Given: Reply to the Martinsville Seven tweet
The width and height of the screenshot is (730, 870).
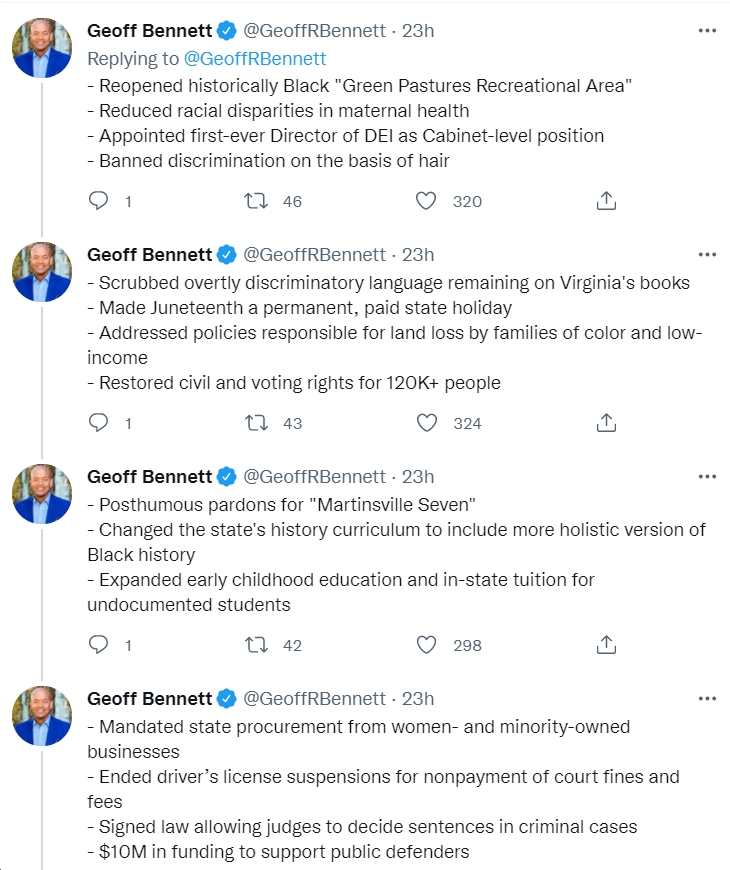Looking at the screenshot, I should 99,645.
